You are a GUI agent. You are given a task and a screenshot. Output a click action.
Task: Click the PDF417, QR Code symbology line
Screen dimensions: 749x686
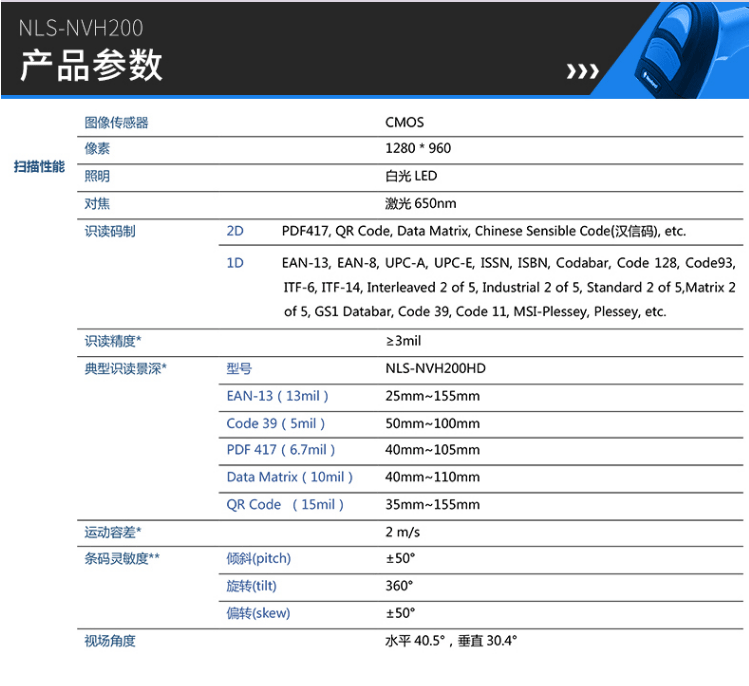tap(483, 231)
